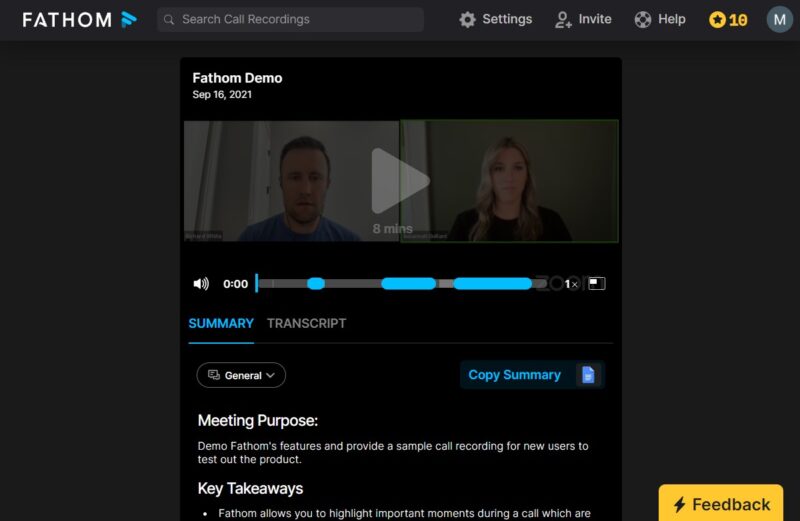The width and height of the screenshot is (800, 521).
Task: Click the search magnifier icon
Action: pyautogui.click(x=169, y=20)
